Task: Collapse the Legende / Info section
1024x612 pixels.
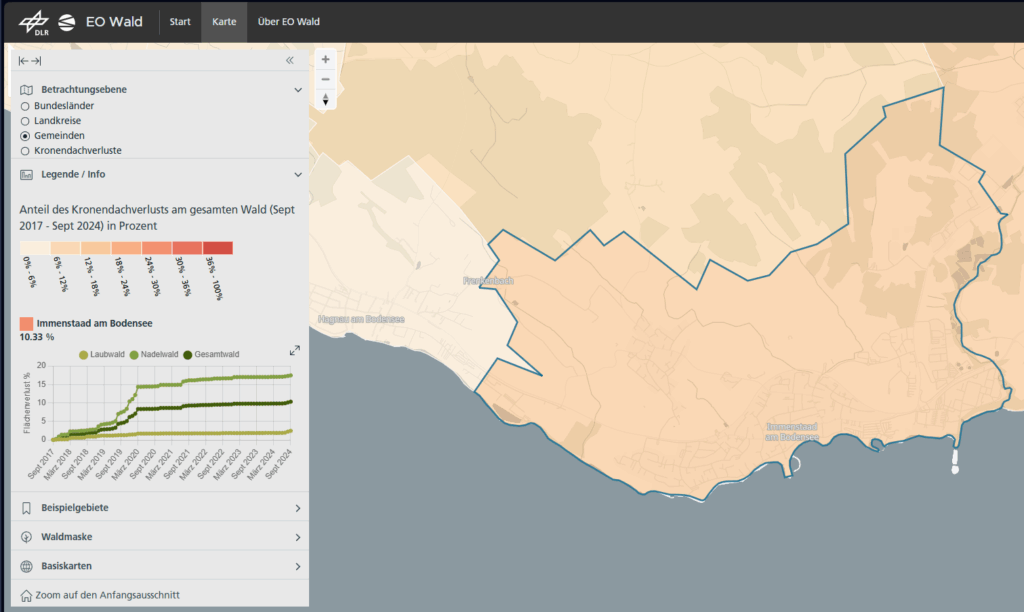Action: click(x=298, y=174)
